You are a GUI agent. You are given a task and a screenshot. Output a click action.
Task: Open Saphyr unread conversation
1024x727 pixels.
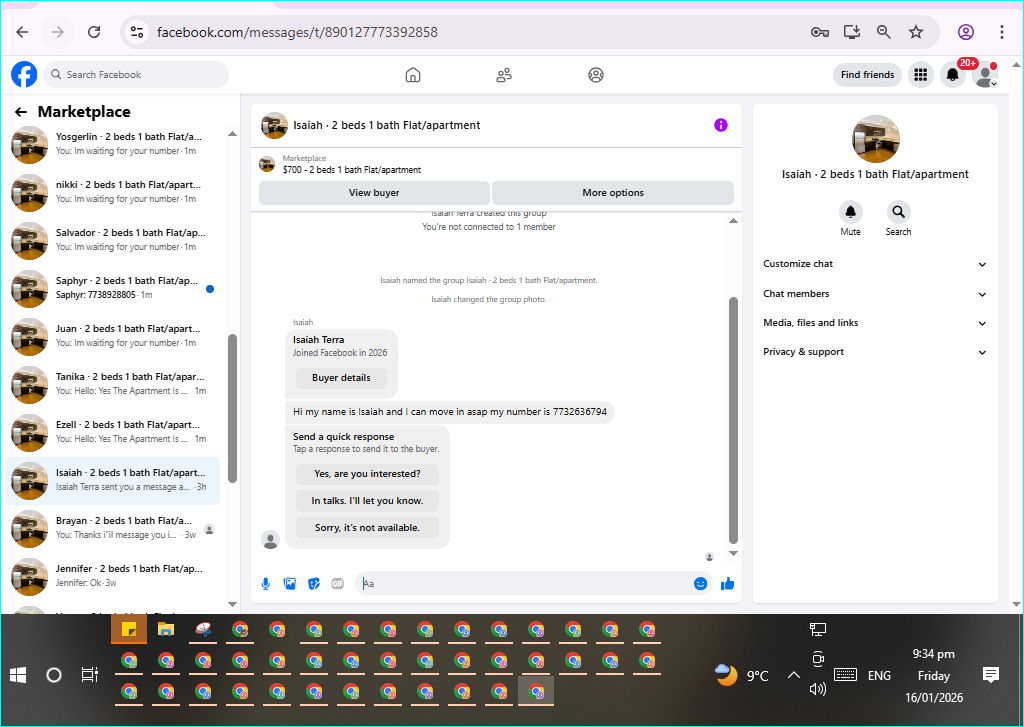(x=112, y=288)
